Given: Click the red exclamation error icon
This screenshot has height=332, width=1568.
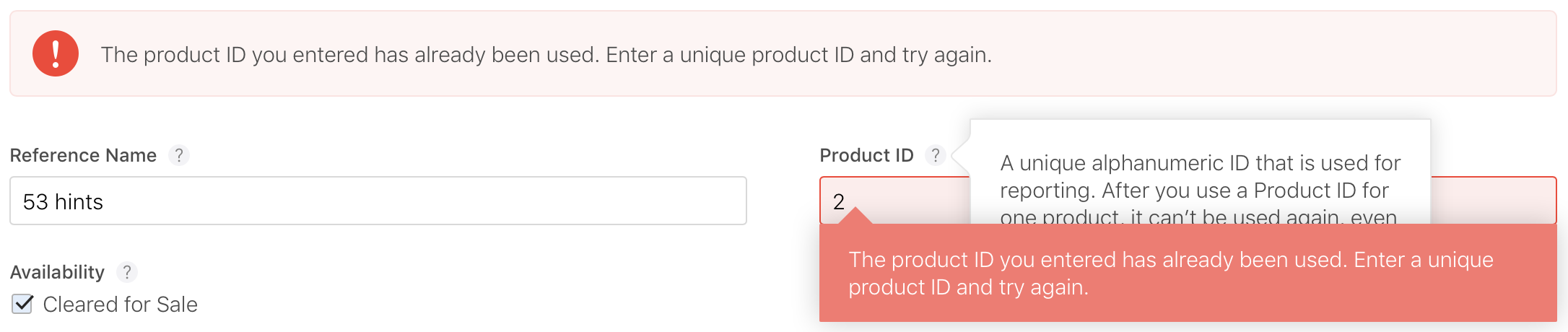Looking at the screenshot, I should pyautogui.click(x=56, y=54).
